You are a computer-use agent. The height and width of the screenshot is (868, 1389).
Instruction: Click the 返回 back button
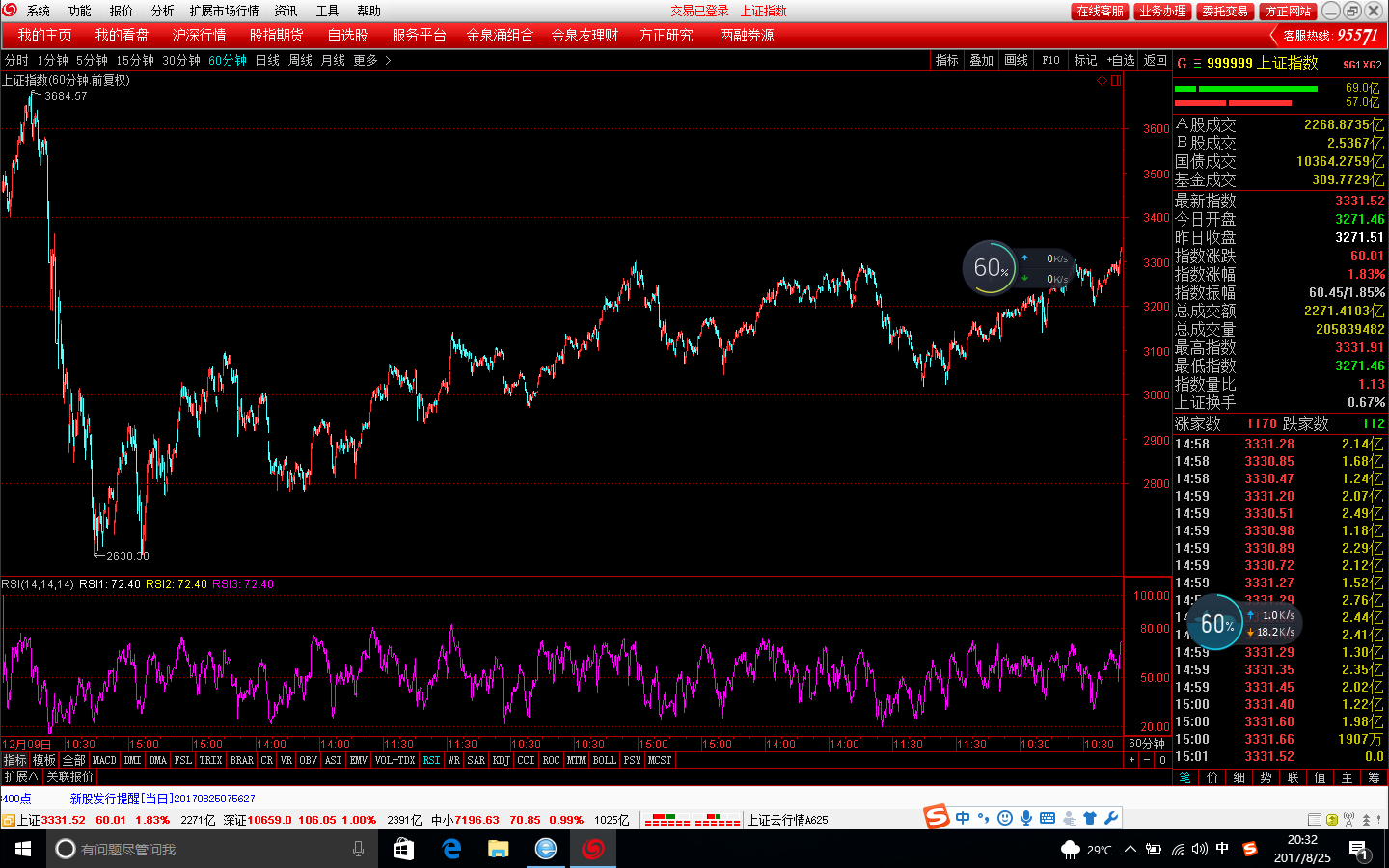click(1156, 60)
